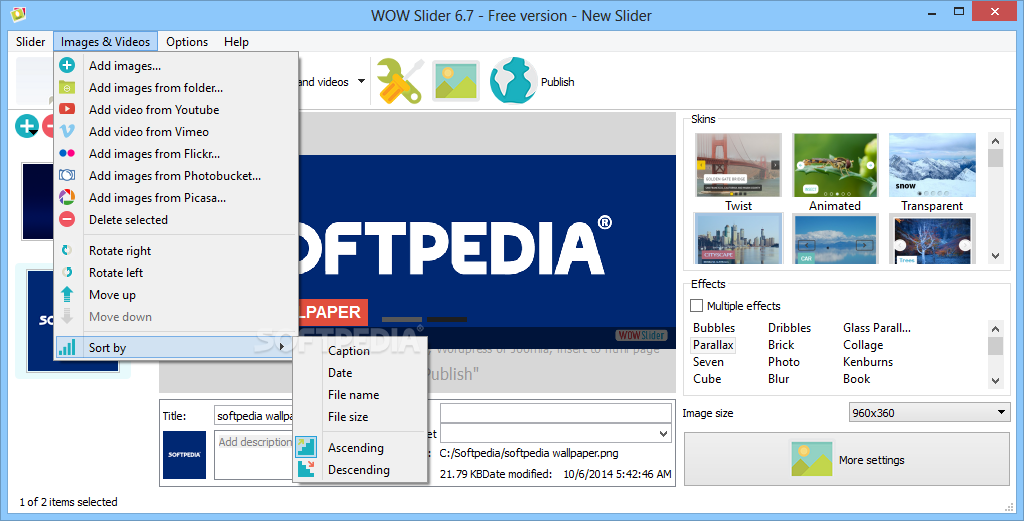Click the red Delete selected icon
Image resolution: width=1024 pixels, height=521 pixels.
click(67, 219)
